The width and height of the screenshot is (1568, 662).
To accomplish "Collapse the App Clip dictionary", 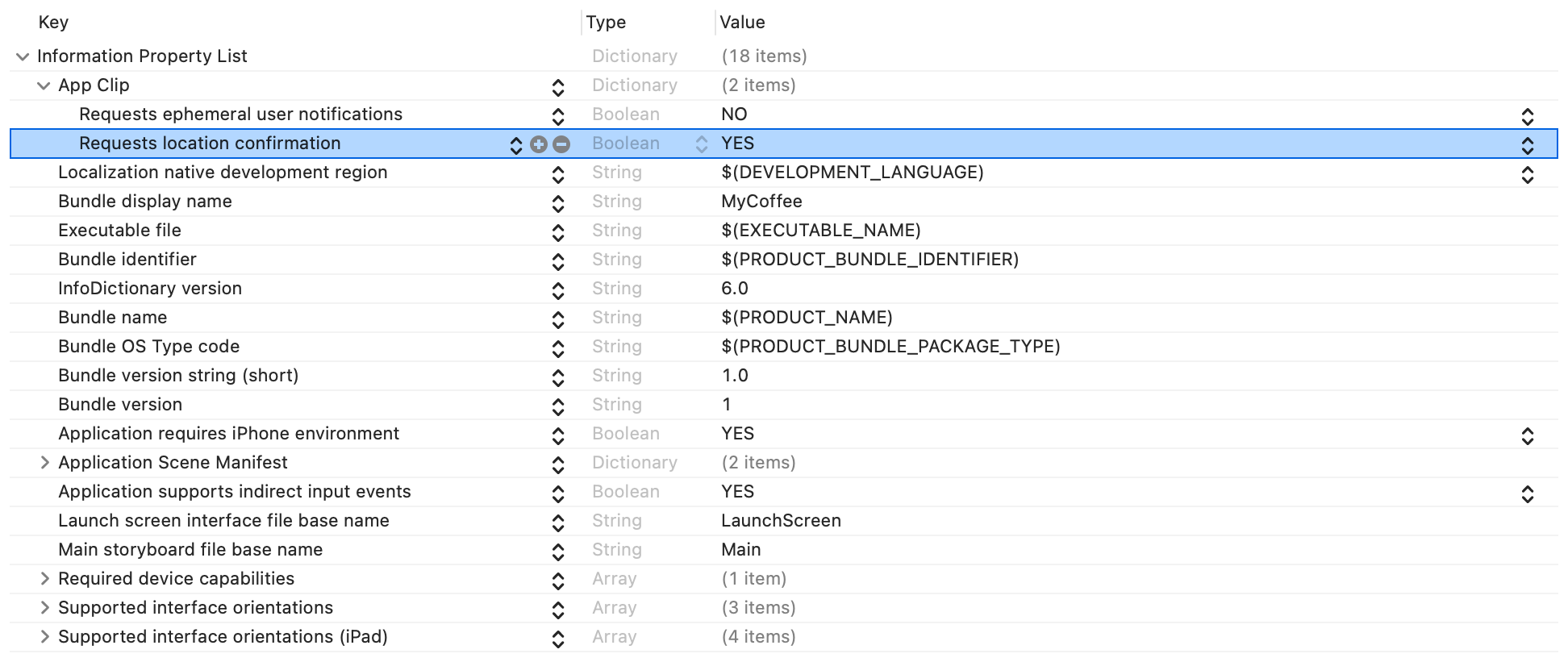I will coord(44,85).
